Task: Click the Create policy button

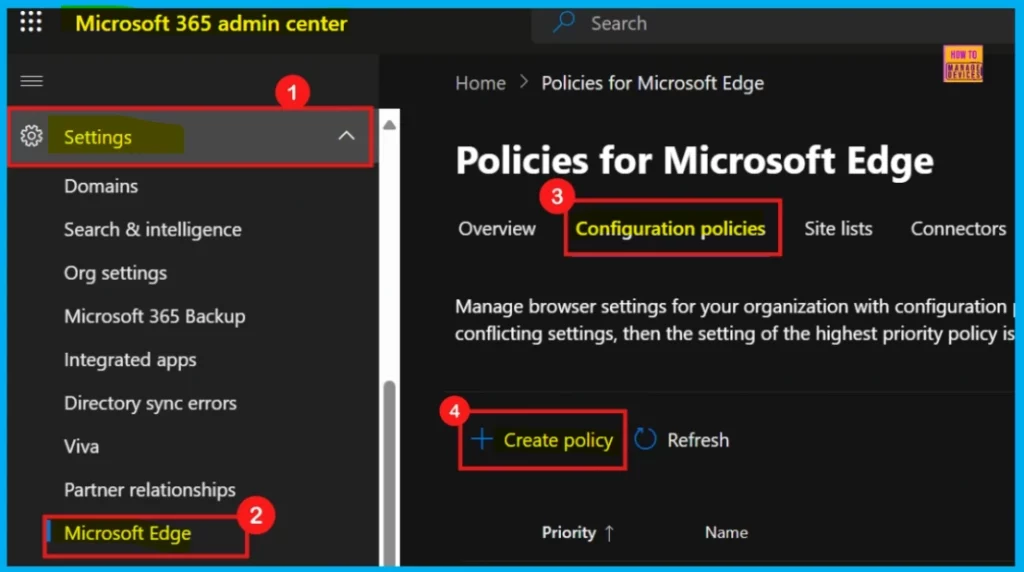Action: (542, 439)
